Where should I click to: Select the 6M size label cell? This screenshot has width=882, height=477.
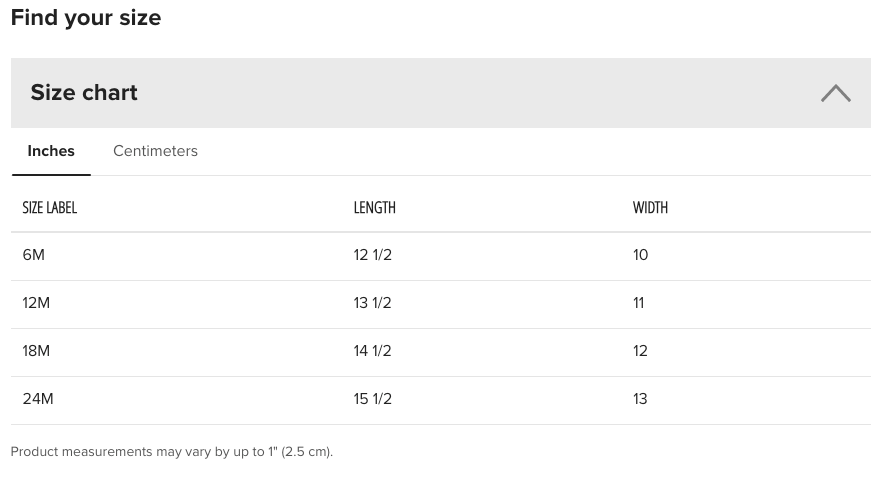point(34,255)
